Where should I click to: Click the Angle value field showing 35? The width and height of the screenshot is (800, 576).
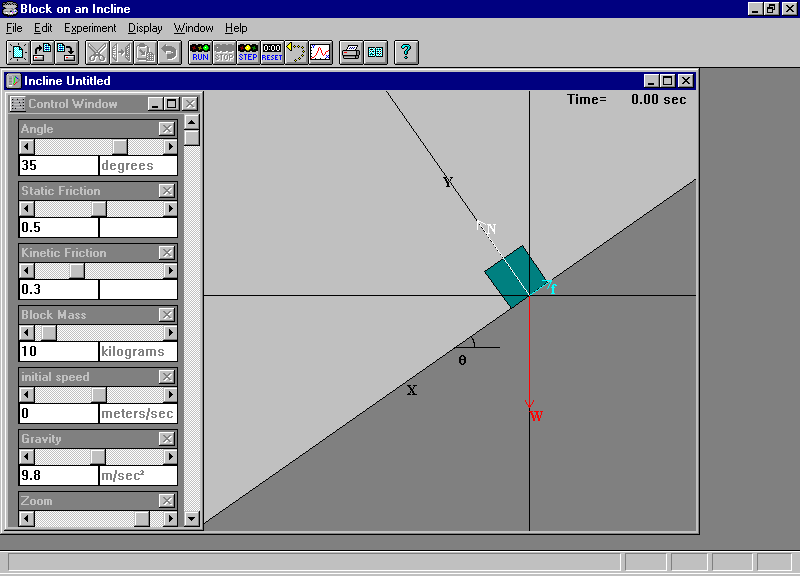point(58,166)
